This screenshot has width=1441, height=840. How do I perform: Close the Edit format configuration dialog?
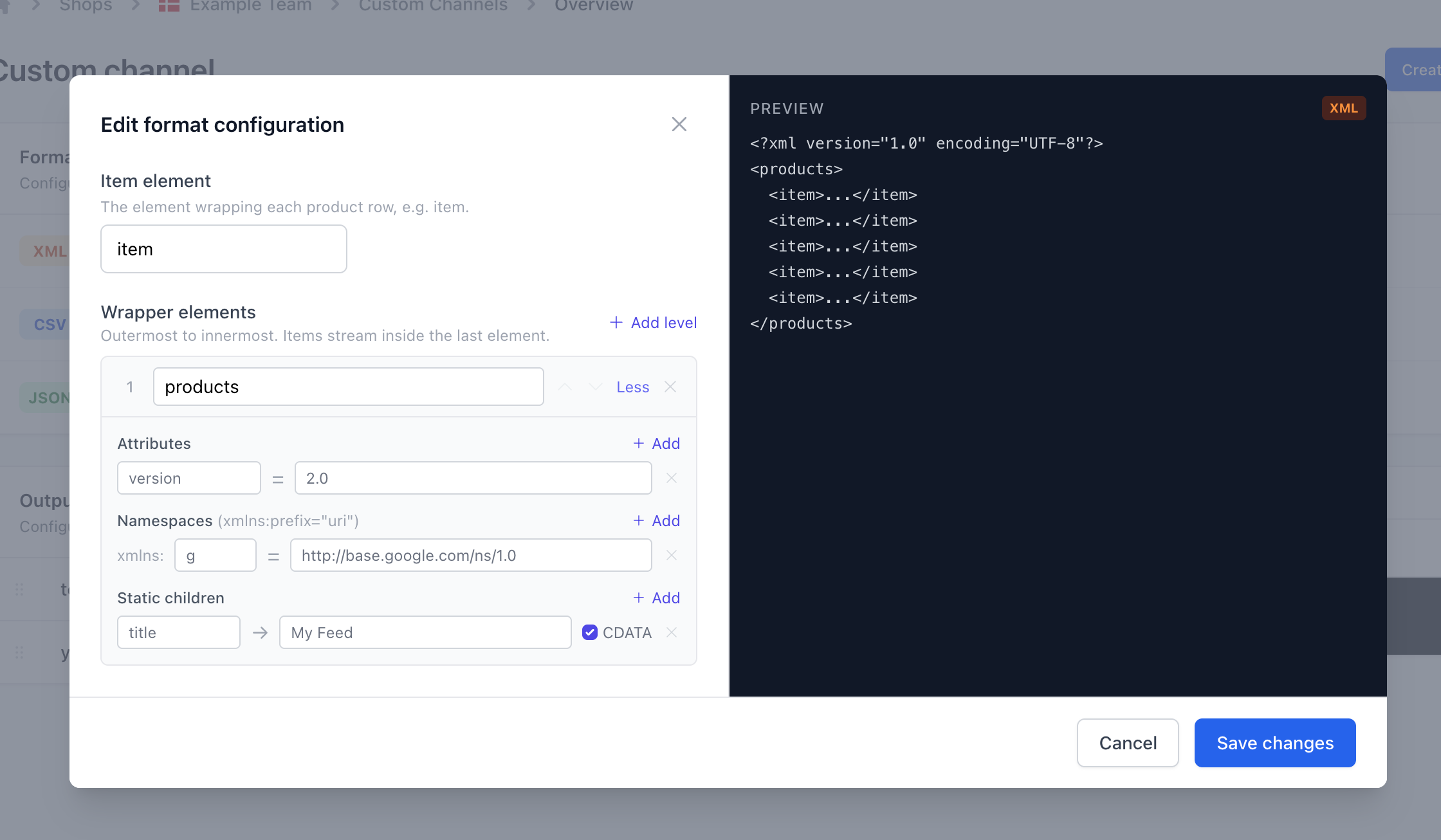679,123
